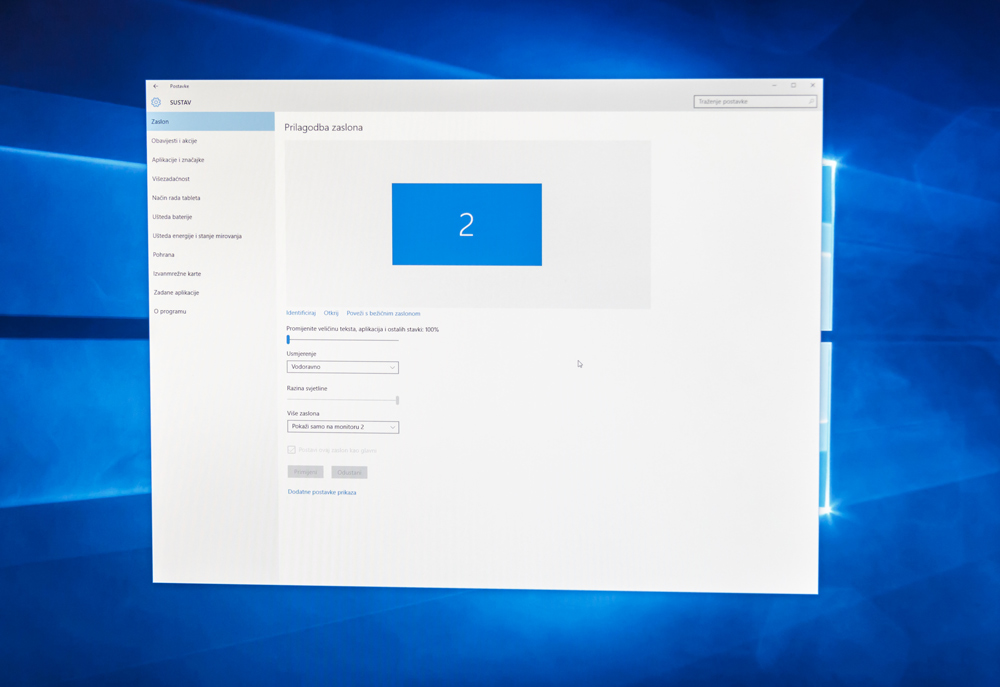
Task: Minimize the Postavke window
Action: tap(774, 86)
